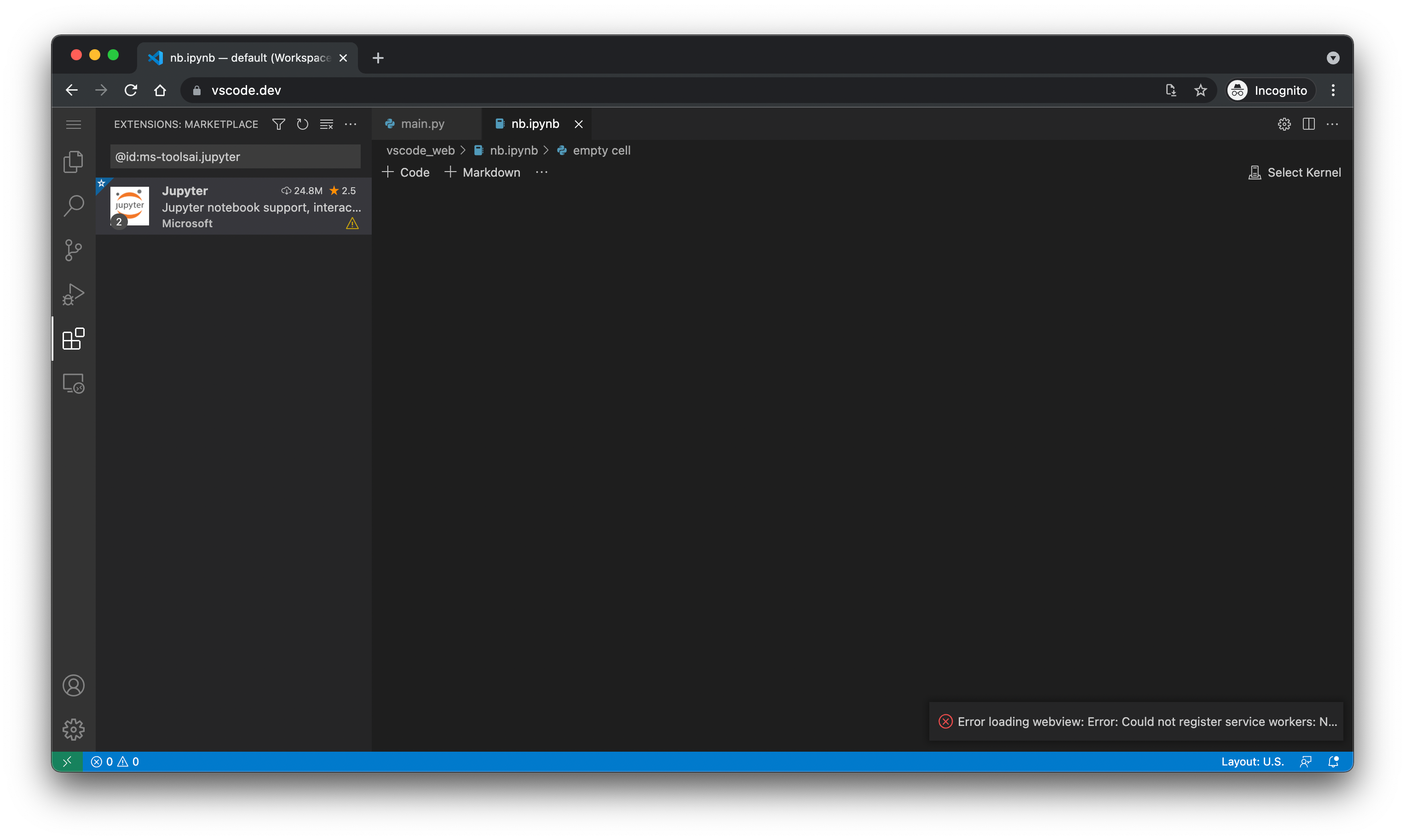1405x840 pixels.
Task: Click the extensions search input field
Action: pos(235,157)
